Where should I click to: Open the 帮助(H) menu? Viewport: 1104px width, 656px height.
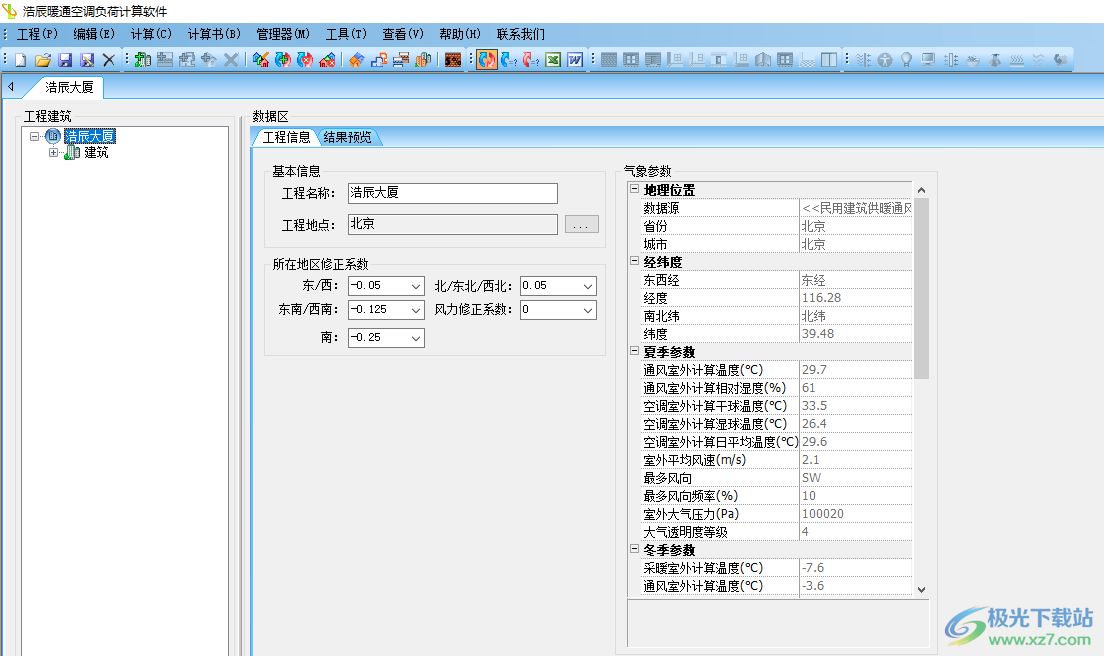(460, 34)
